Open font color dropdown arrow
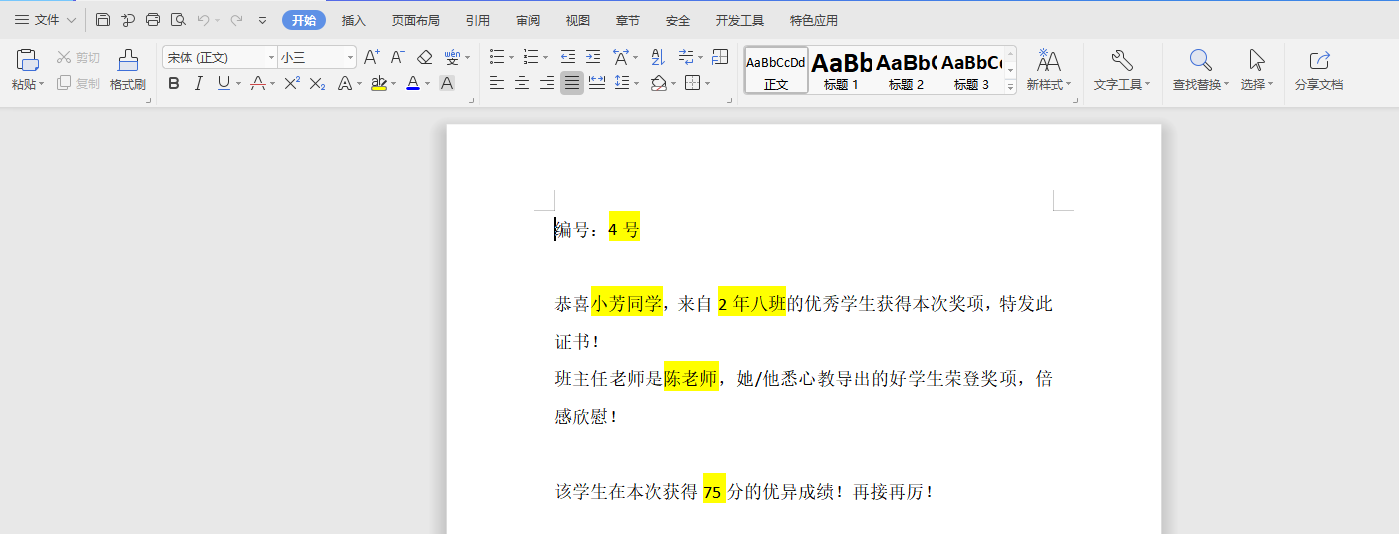 [x=427, y=84]
